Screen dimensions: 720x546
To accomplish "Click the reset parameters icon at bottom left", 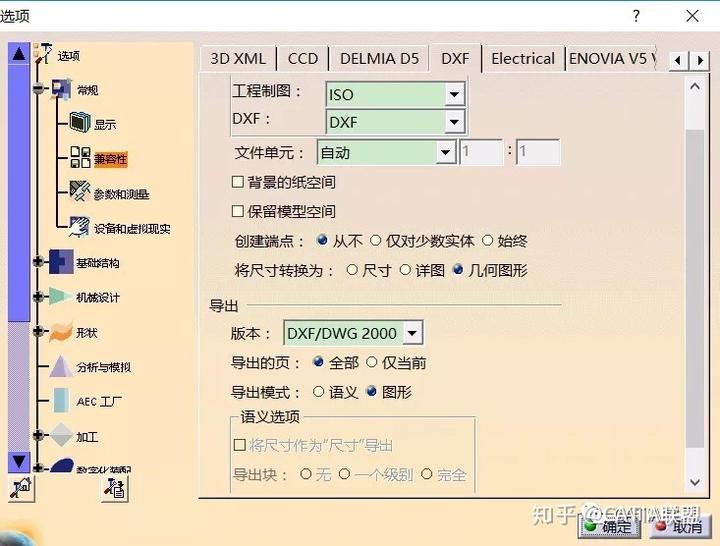I will (21, 488).
